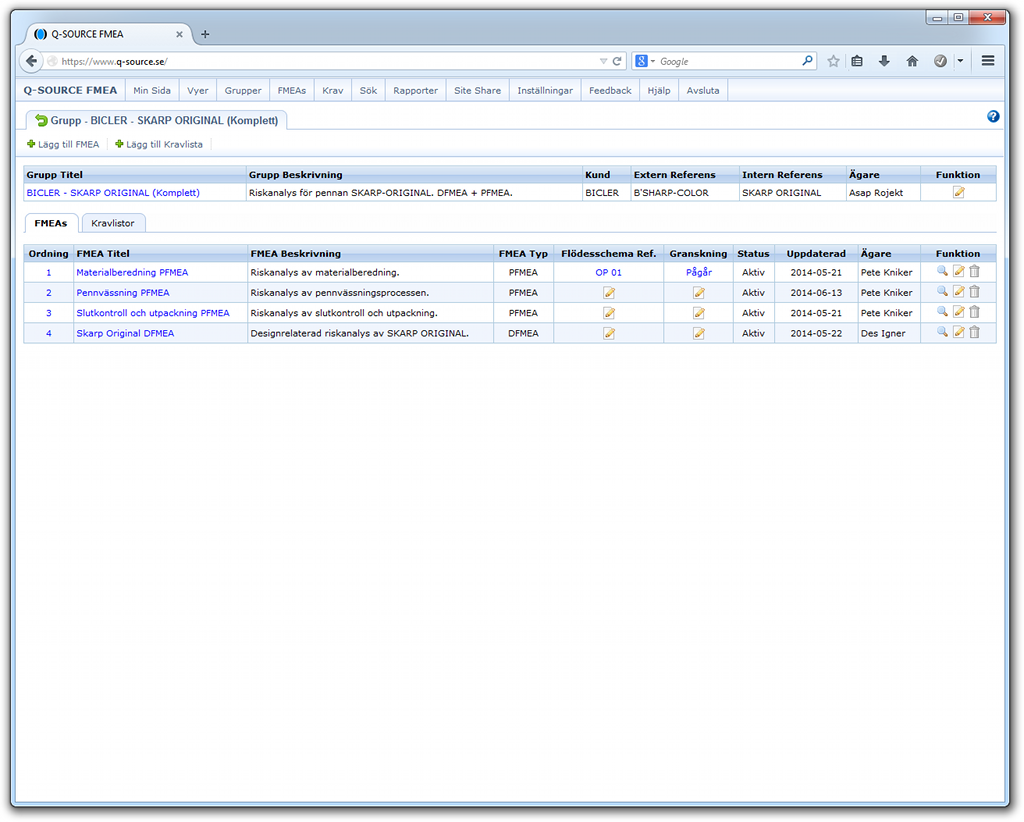This screenshot has width=1024, height=822.
Task: Open the Rapporter menu
Action: point(415,90)
